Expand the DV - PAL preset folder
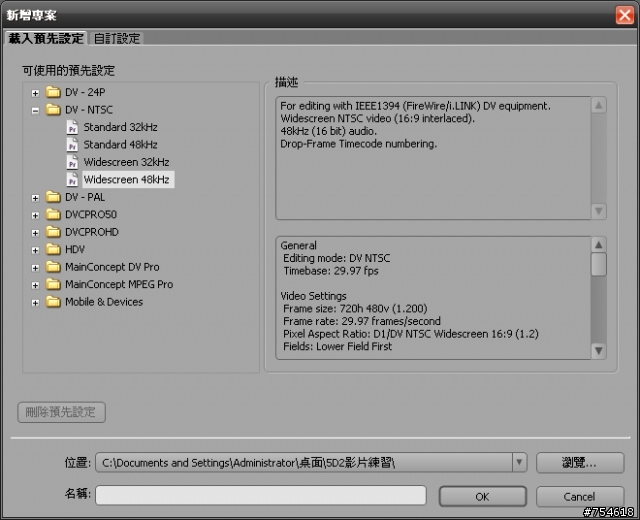The image size is (640, 520). click(x=36, y=198)
